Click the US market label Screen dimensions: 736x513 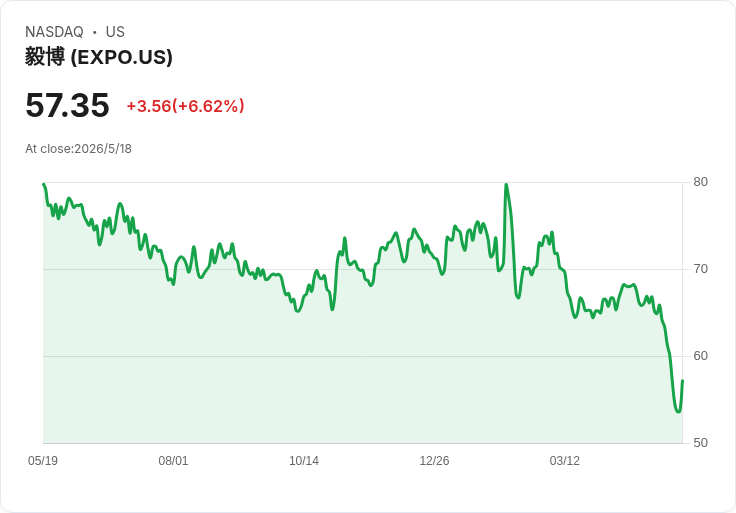(x=115, y=32)
